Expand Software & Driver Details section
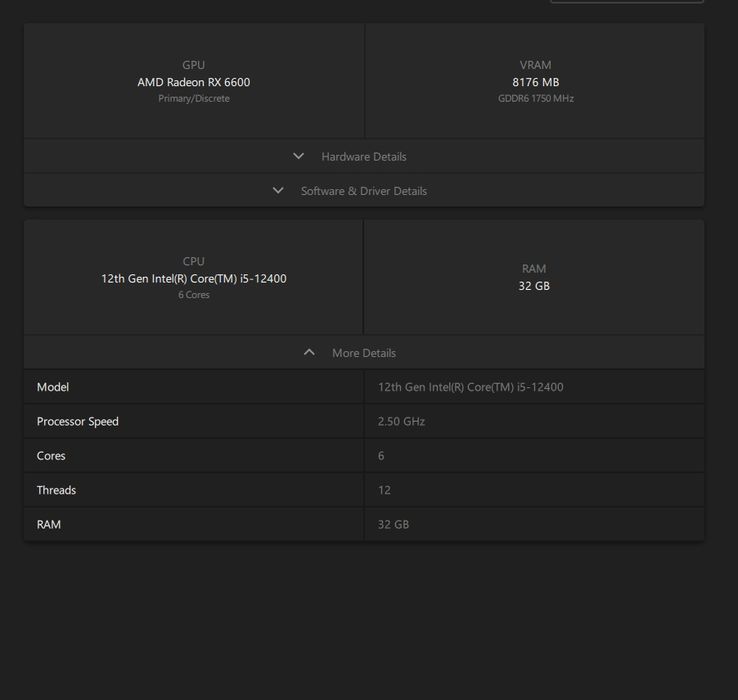The image size is (738, 700). coord(364,191)
